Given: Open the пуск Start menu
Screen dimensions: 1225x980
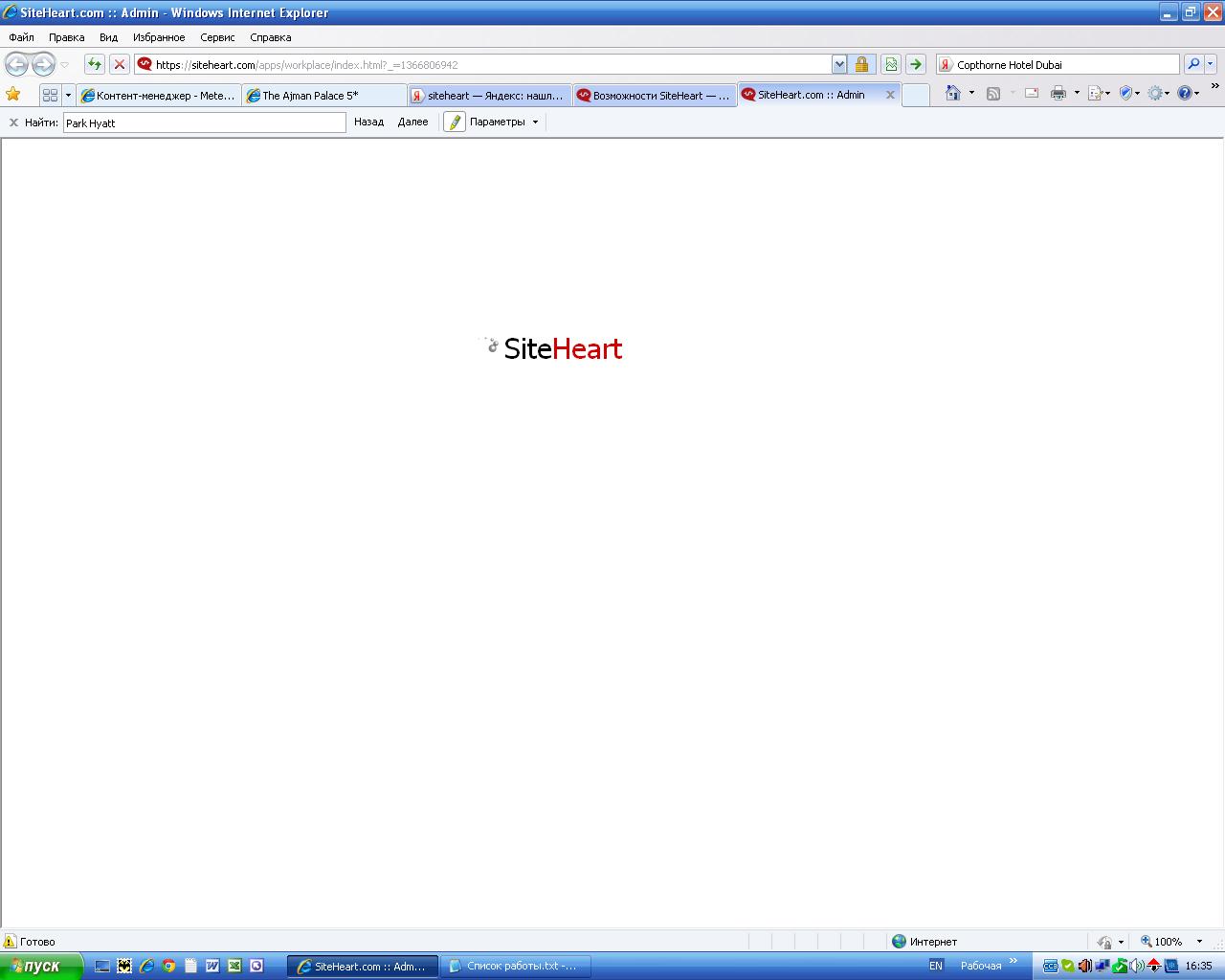Looking at the screenshot, I should click(41, 966).
